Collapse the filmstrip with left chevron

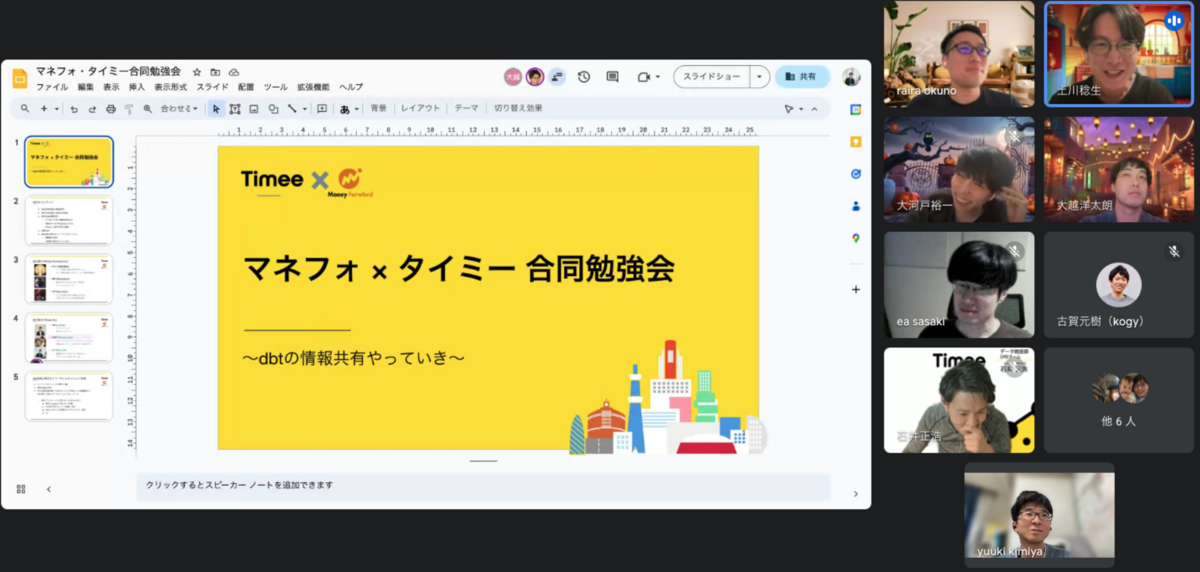[49, 489]
